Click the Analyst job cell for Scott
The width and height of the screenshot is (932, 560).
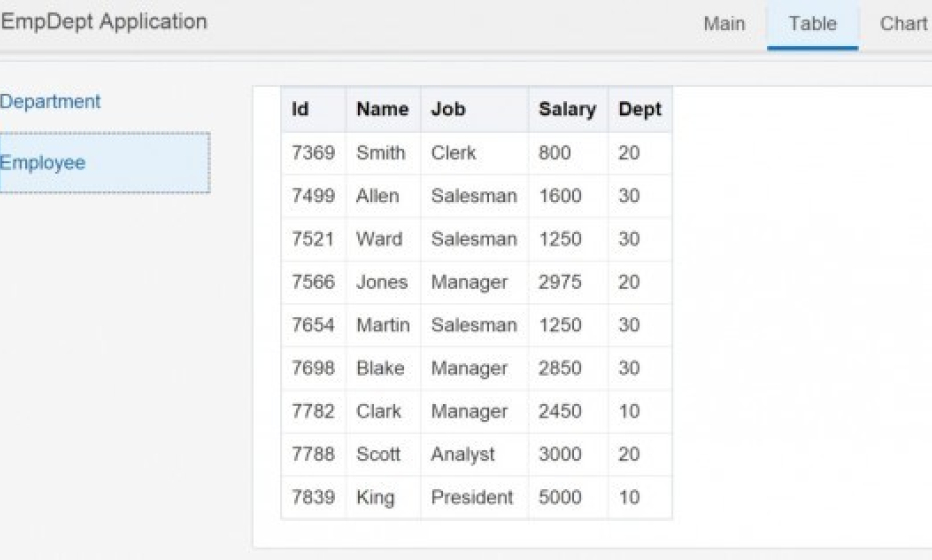pyautogui.click(x=463, y=454)
